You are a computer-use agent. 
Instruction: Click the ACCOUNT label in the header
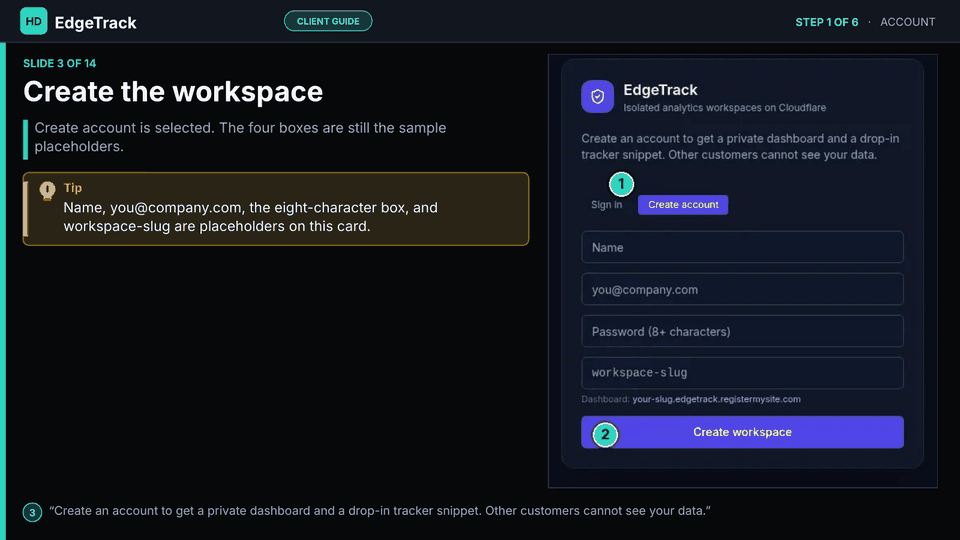[907, 22]
